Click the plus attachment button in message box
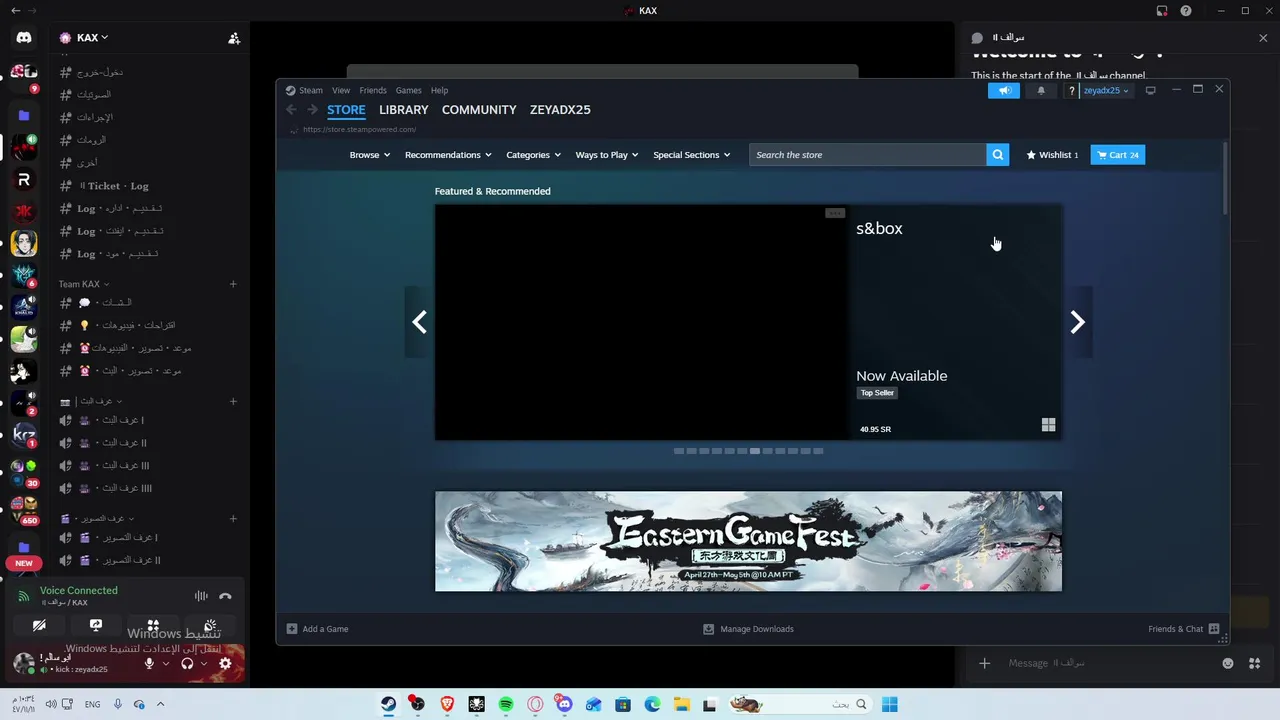The width and height of the screenshot is (1280, 720). pos(984,663)
